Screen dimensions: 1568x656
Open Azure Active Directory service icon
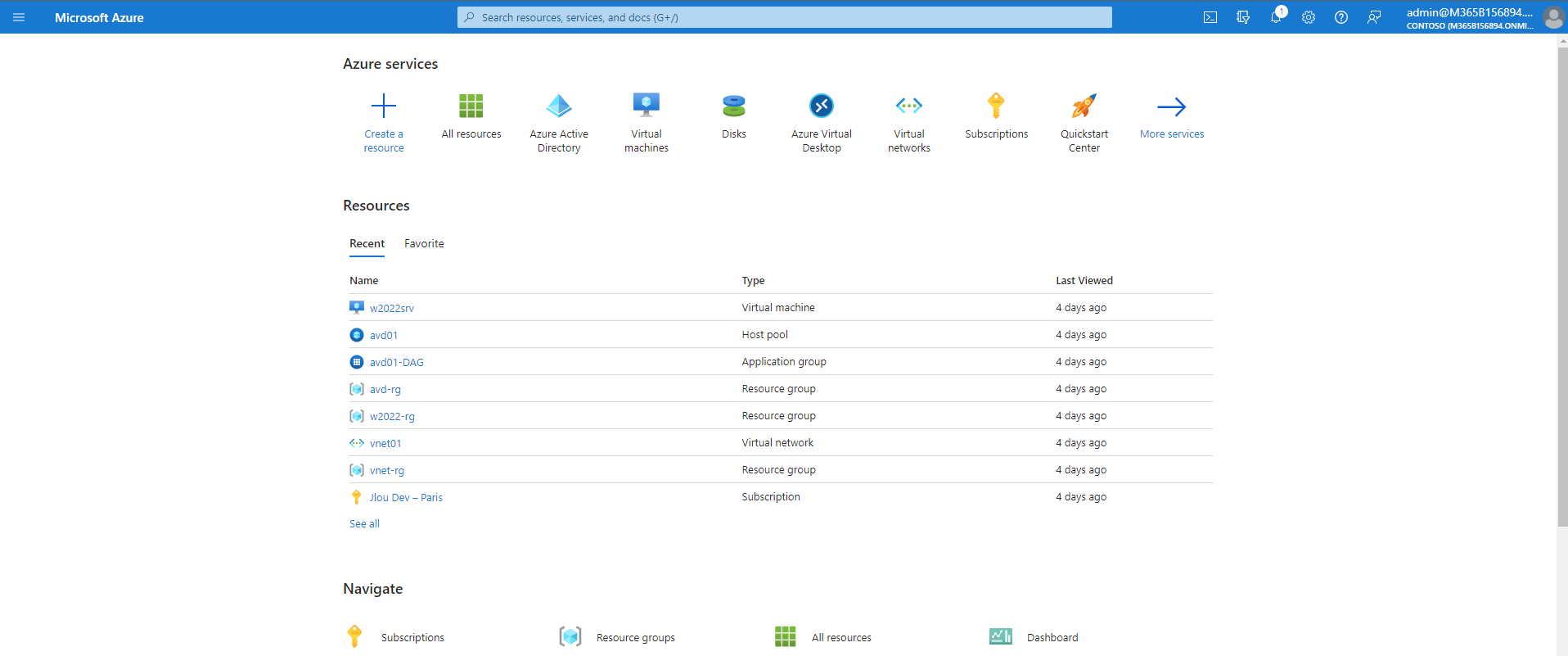tap(559, 106)
